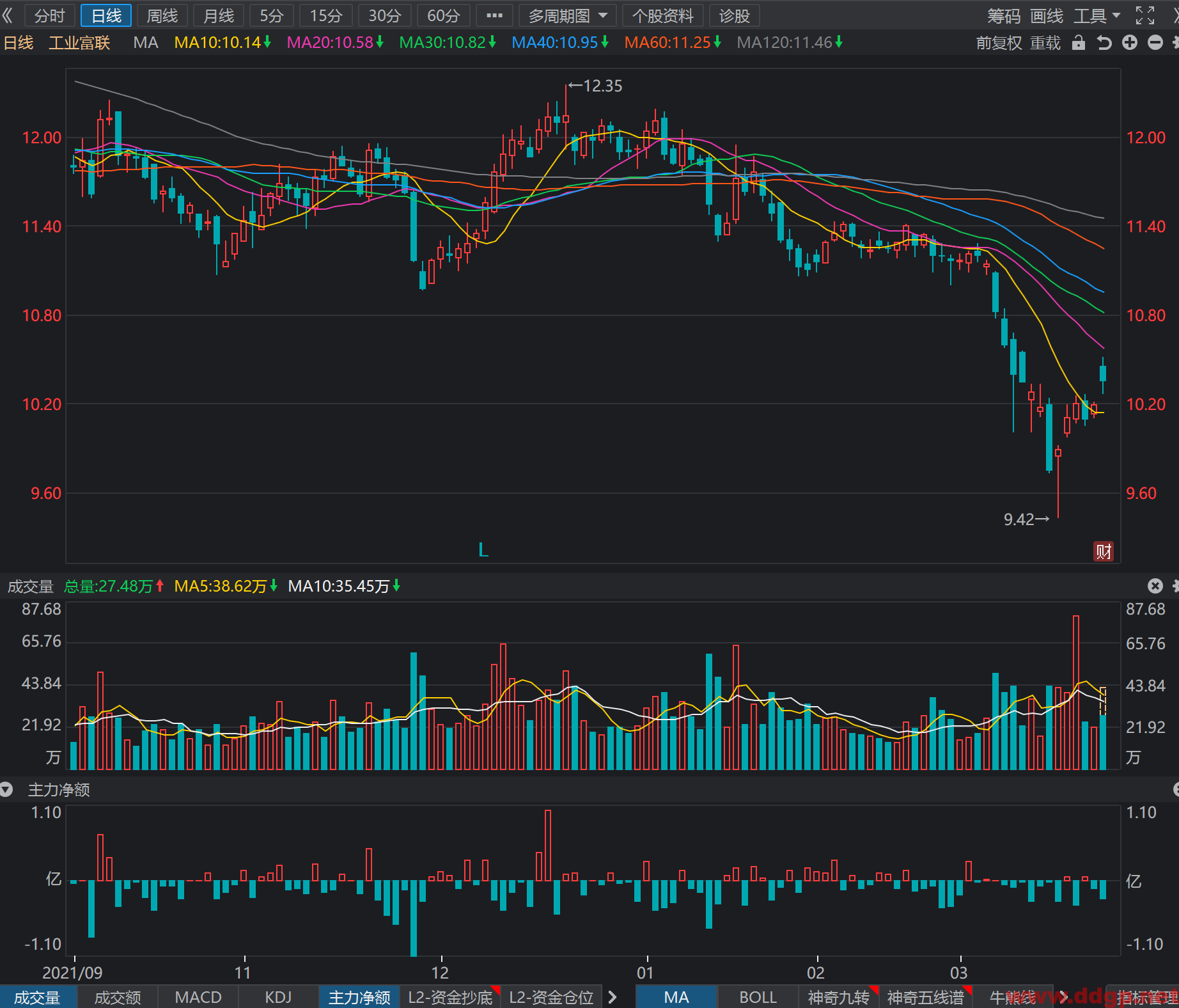Switch to 月线 monthly chart
Image resolution: width=1179 pixels, height=1008 pixels.
tap(219, 15)
